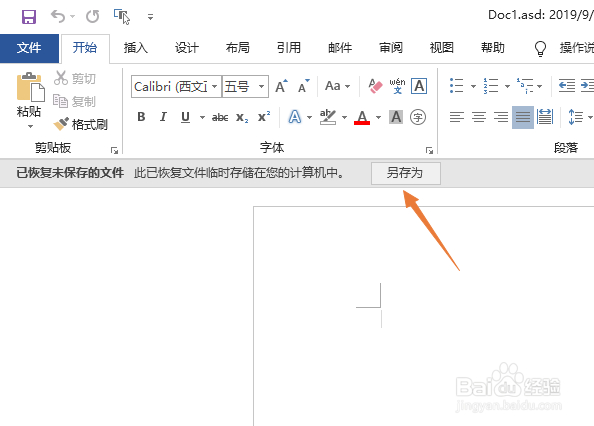Select Align Left
The height and width of the screenshot is (426, 594).
456,117
